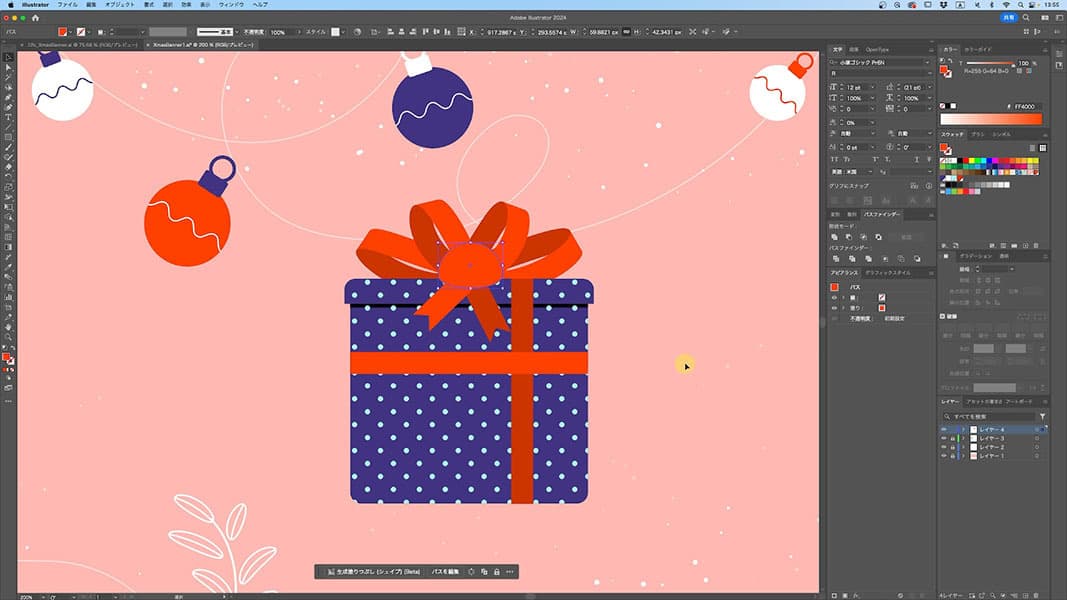
Task: Click the layer search filter funnel icon
Action: pos(1042,416)
